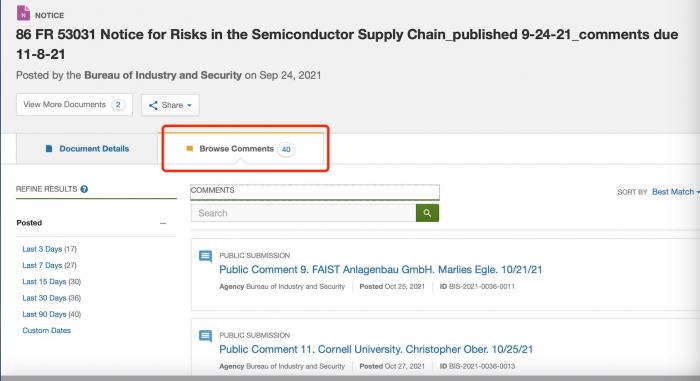
Task: Click comment icon beside Cornell University submission
Action: pos(205,336)
